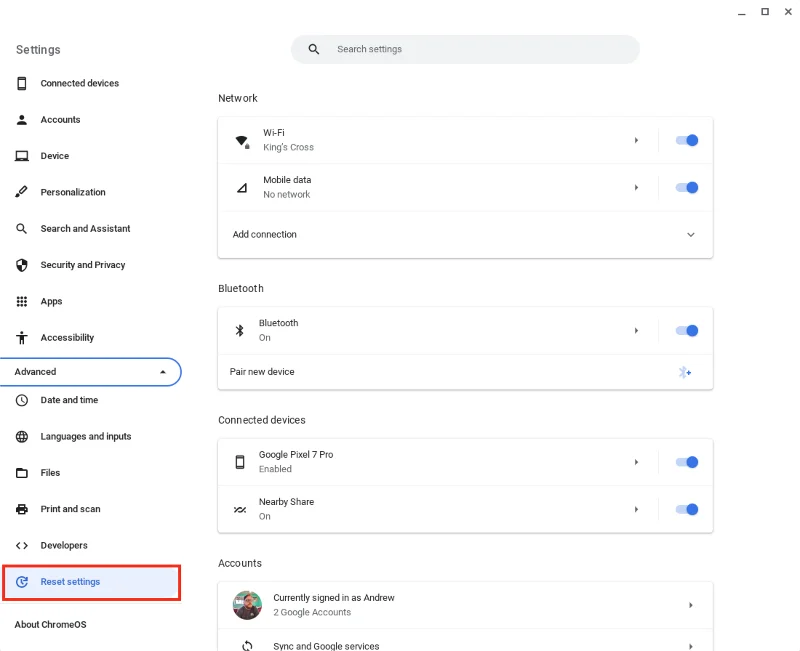The height and width of the screenshot is (651, 800).
Task: Click the Print and scan printer icon
Action: click(20, 509)
